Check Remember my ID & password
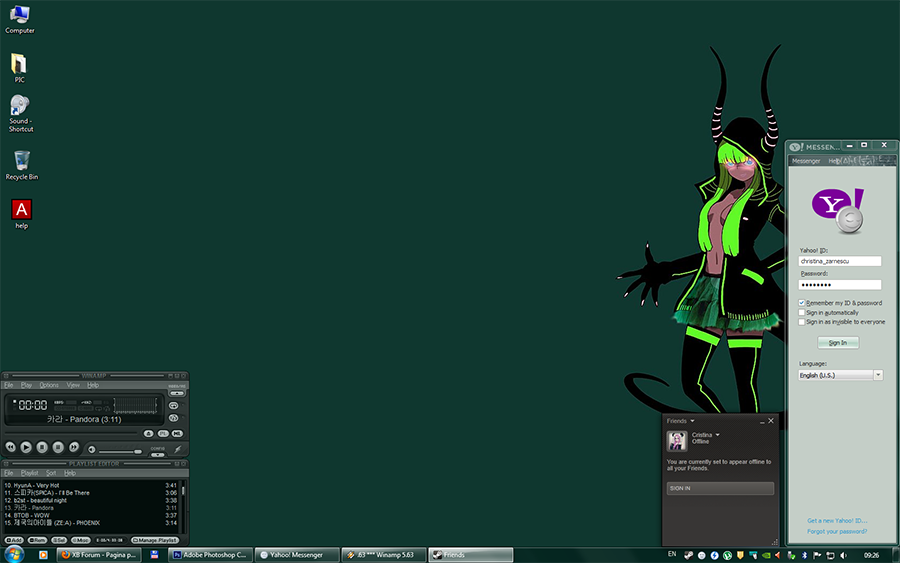Image resolution: width=900 pixels, height=563 pixels. pyautogui.click(x=802, y=302)
